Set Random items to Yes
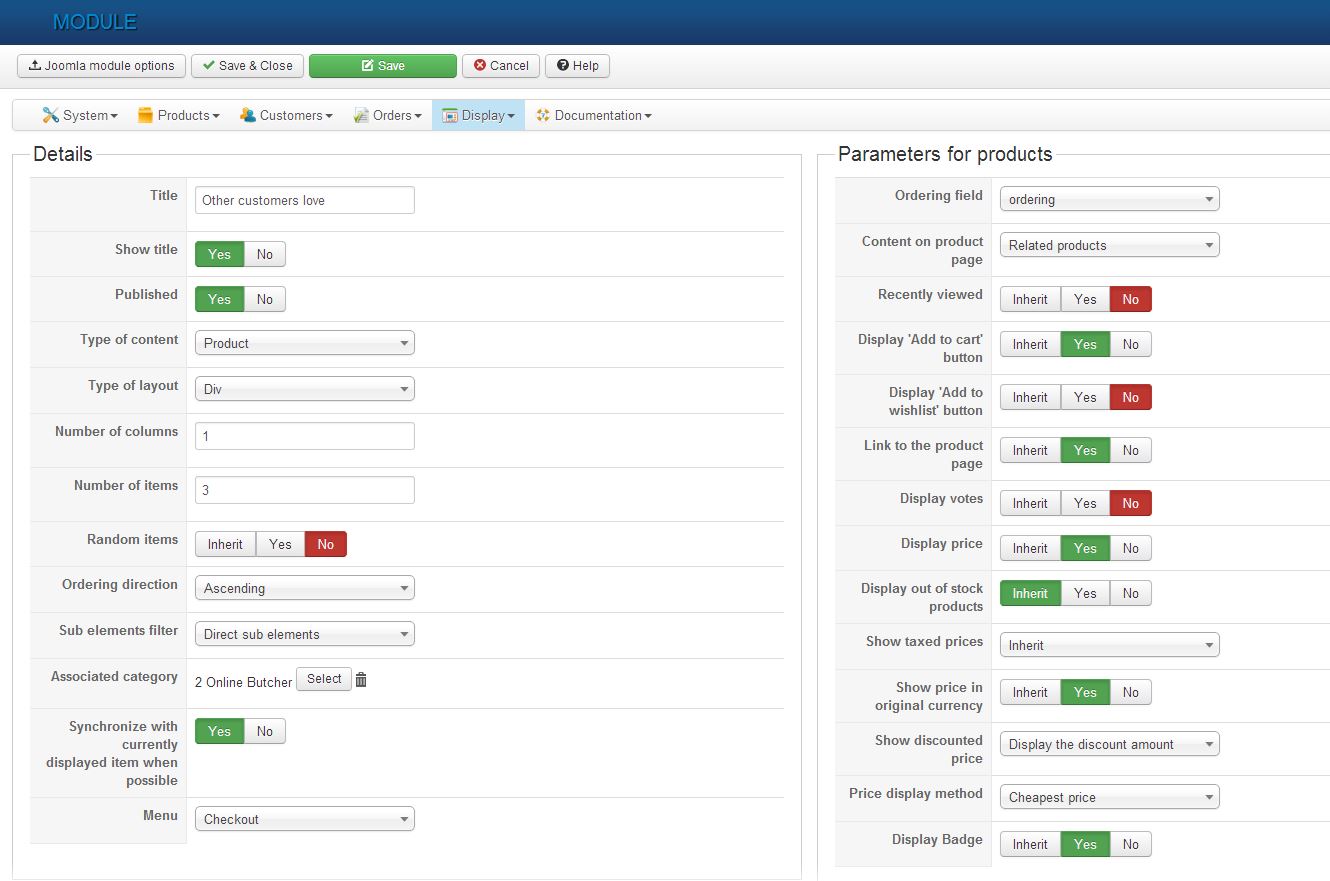This screenshot has width=1330, height=881. point(280,544)
